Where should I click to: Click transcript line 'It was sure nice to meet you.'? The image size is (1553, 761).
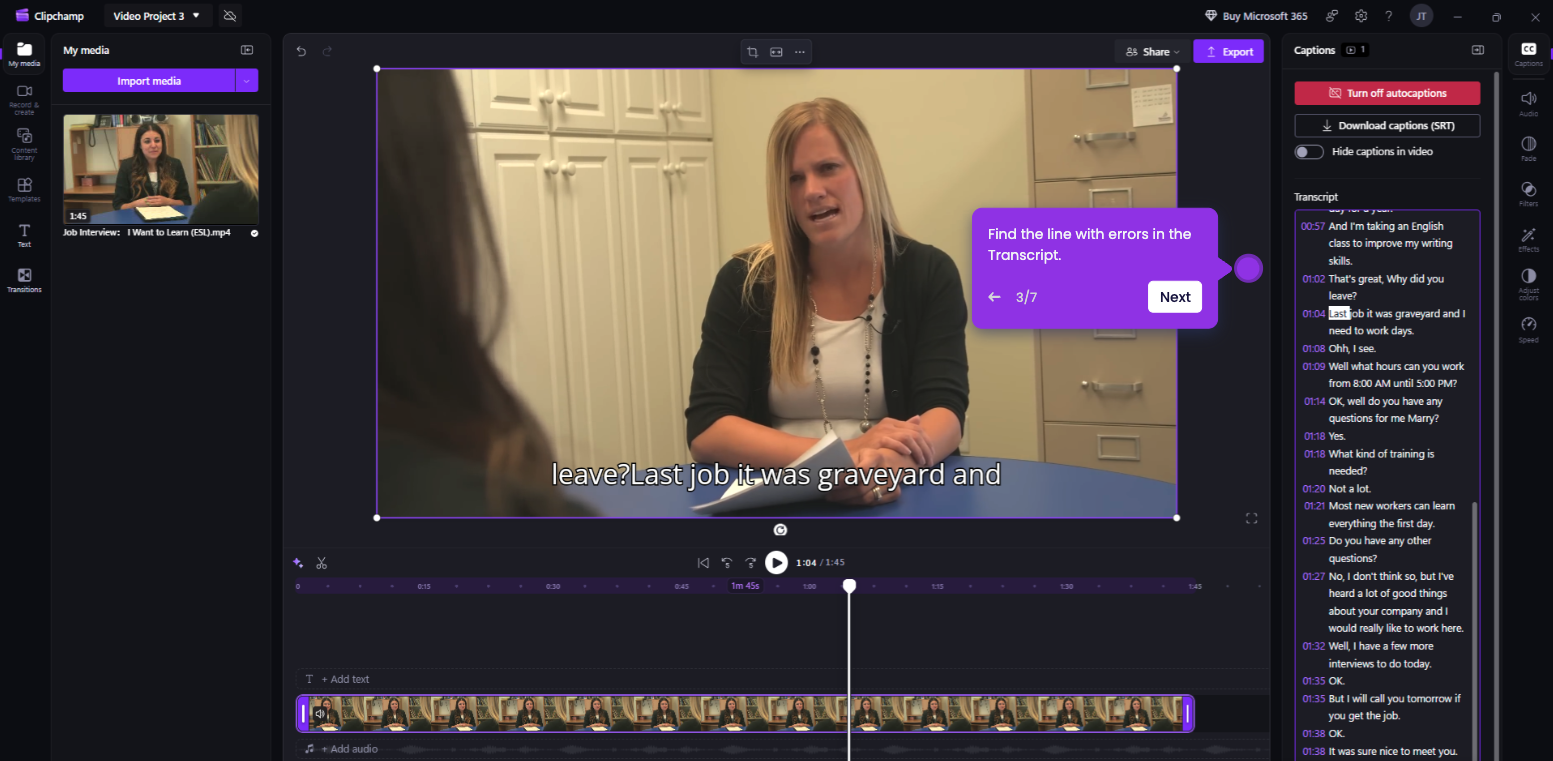pyautogui.click(x=1392, y=751)
